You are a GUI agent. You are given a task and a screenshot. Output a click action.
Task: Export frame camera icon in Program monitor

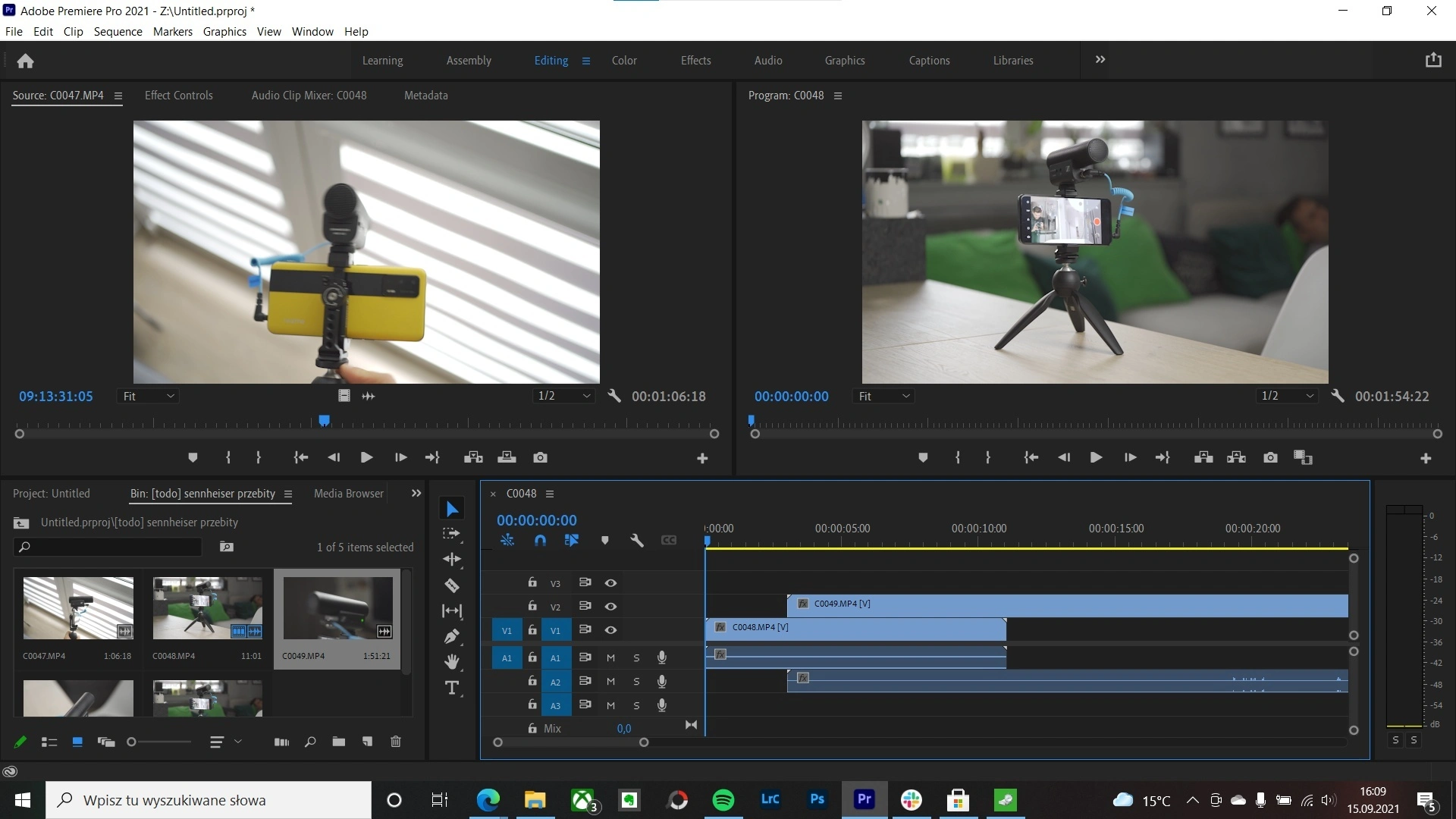(1270, 457)
